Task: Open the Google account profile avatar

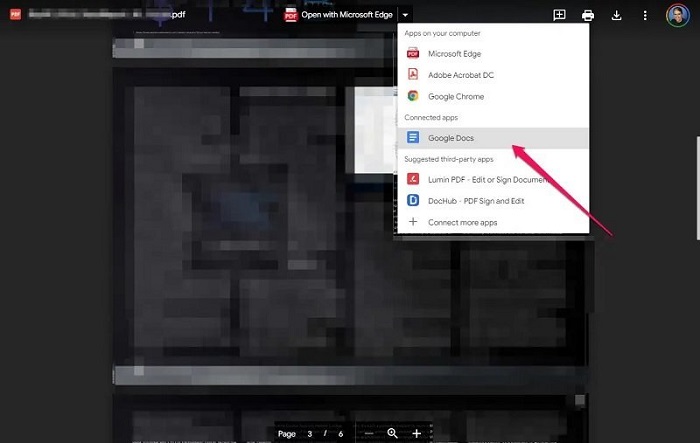Action: [x=677, y=16]
